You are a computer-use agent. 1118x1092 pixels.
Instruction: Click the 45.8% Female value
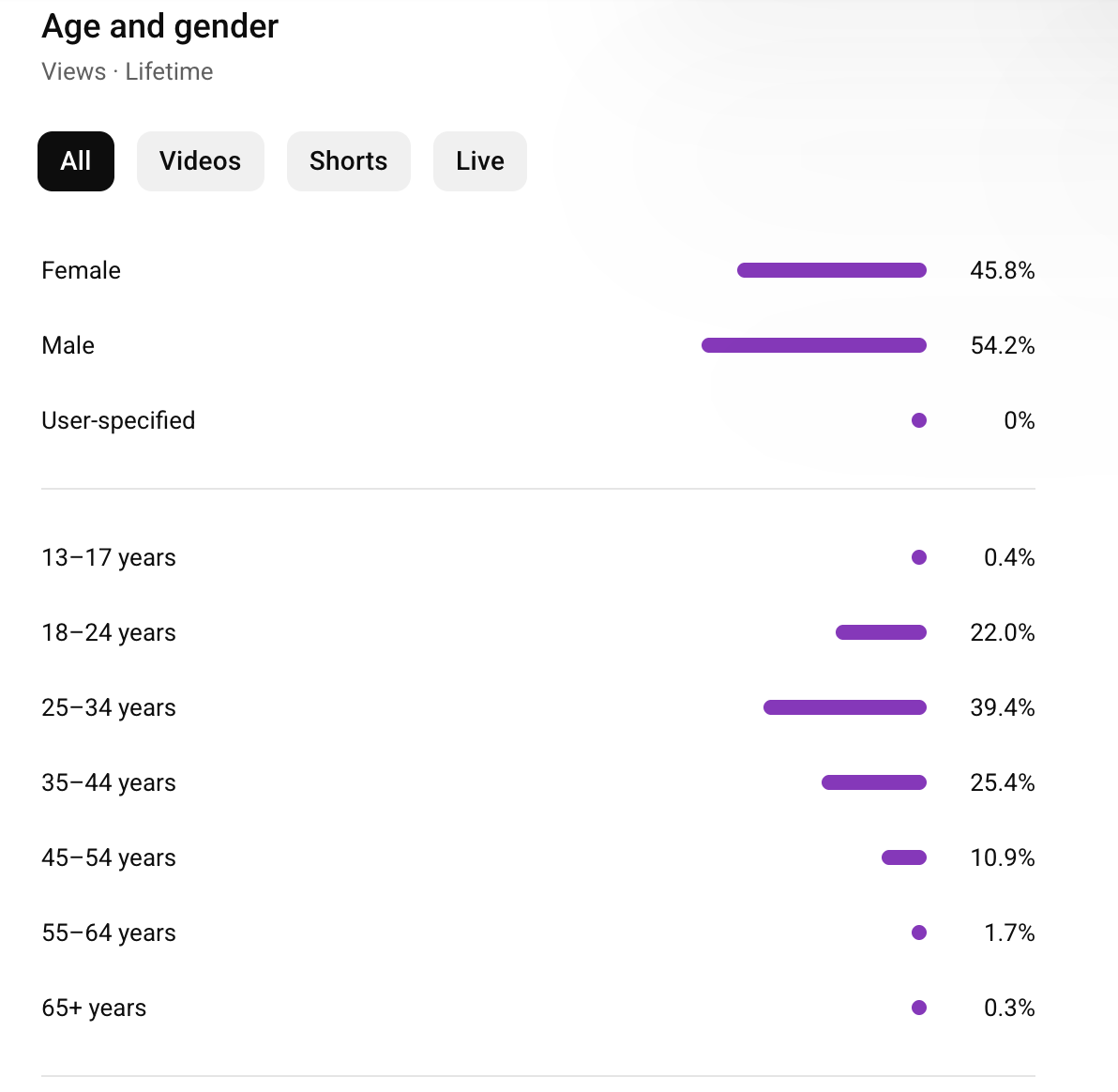pos(1002,270)
